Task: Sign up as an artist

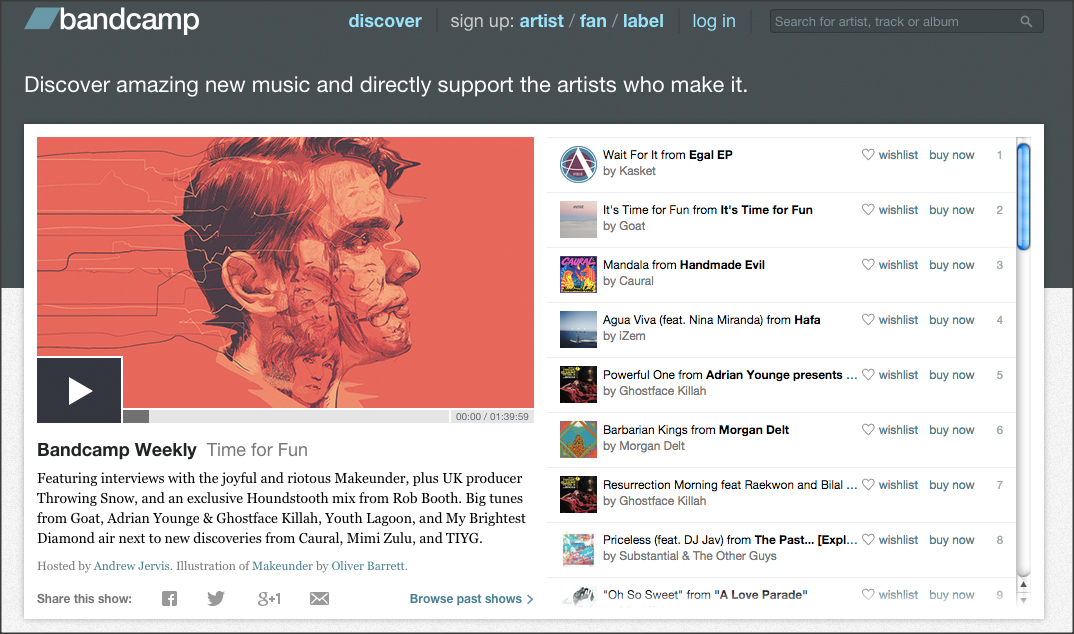Action: pyautogui.click(x=541, y=21)
